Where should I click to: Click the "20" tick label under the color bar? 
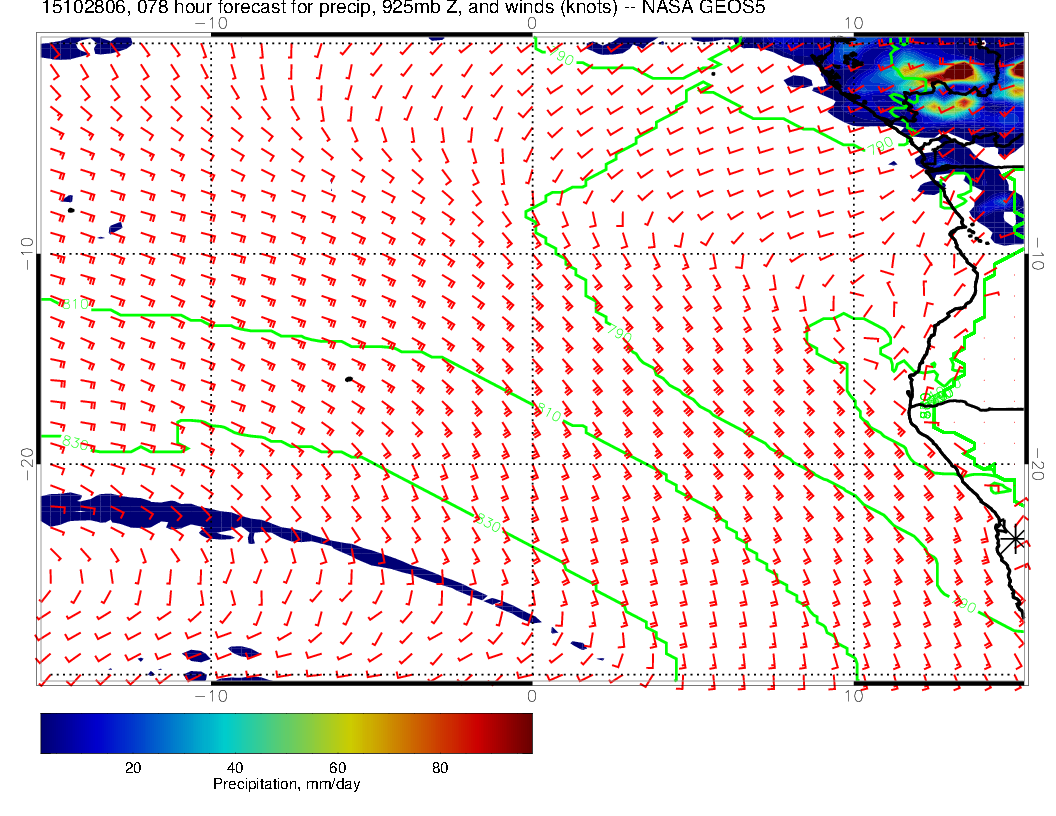coord(133,768)
